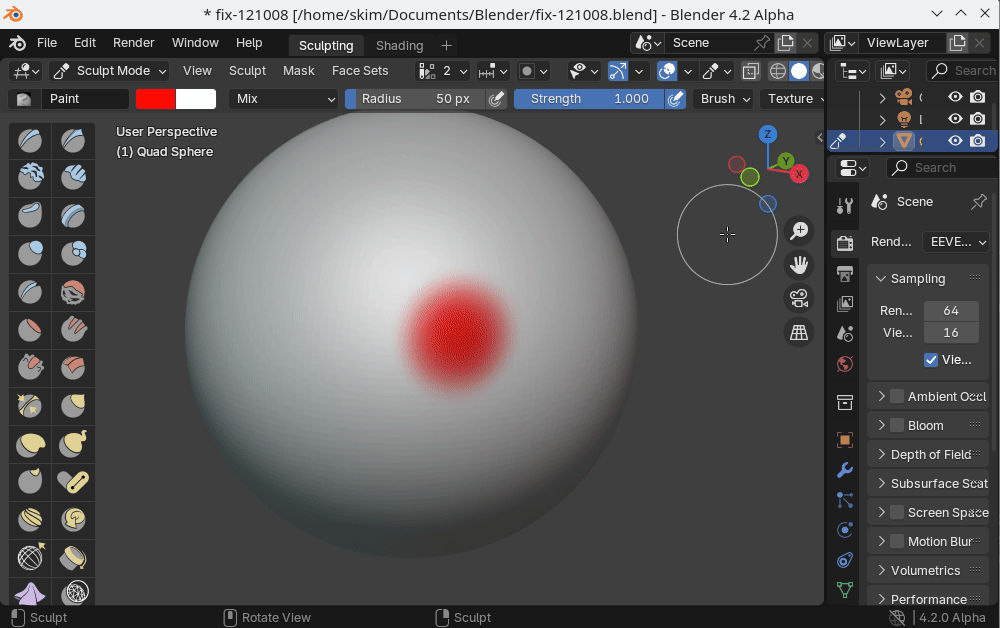This screenshot has height=628, width=1000.
Task: Expand the selected outliner row arrow
Action: (882, 141)
